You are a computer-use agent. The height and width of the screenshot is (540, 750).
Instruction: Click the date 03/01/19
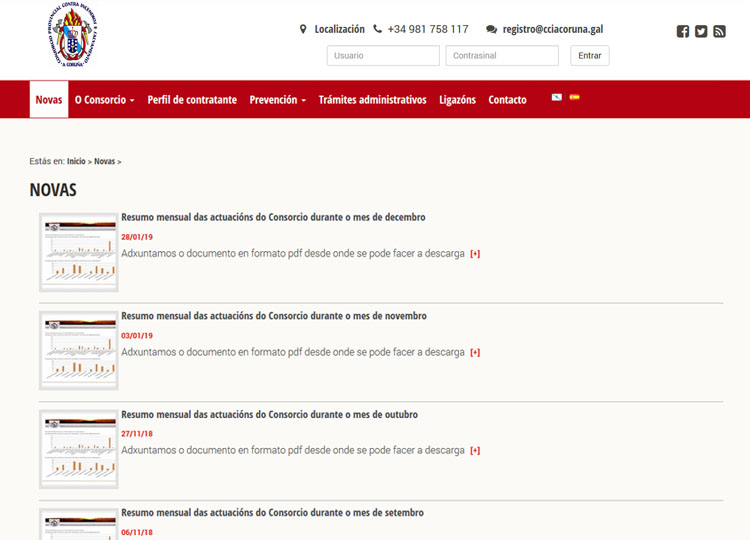(137, 335)
